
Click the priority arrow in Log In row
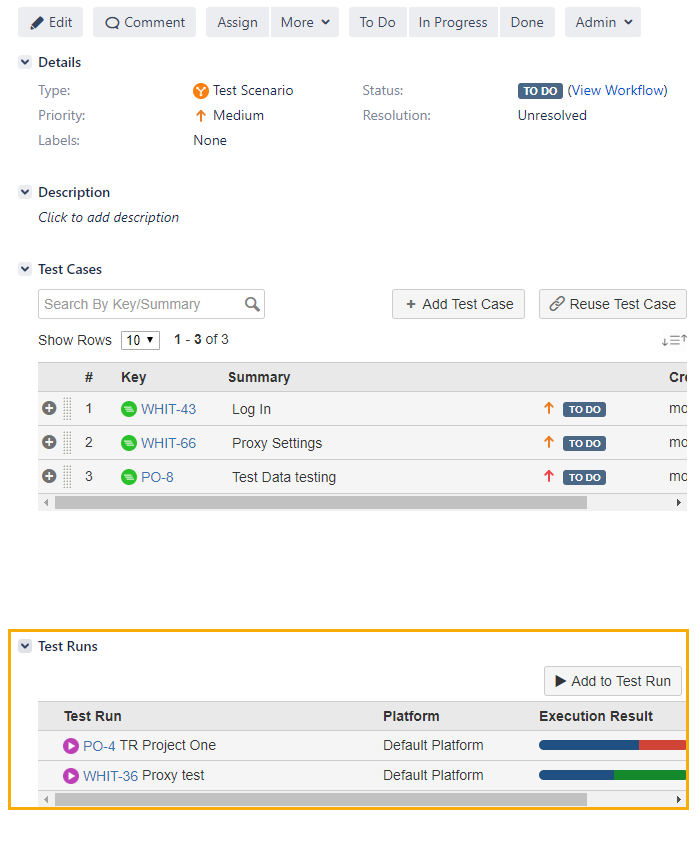click(549, 408)
